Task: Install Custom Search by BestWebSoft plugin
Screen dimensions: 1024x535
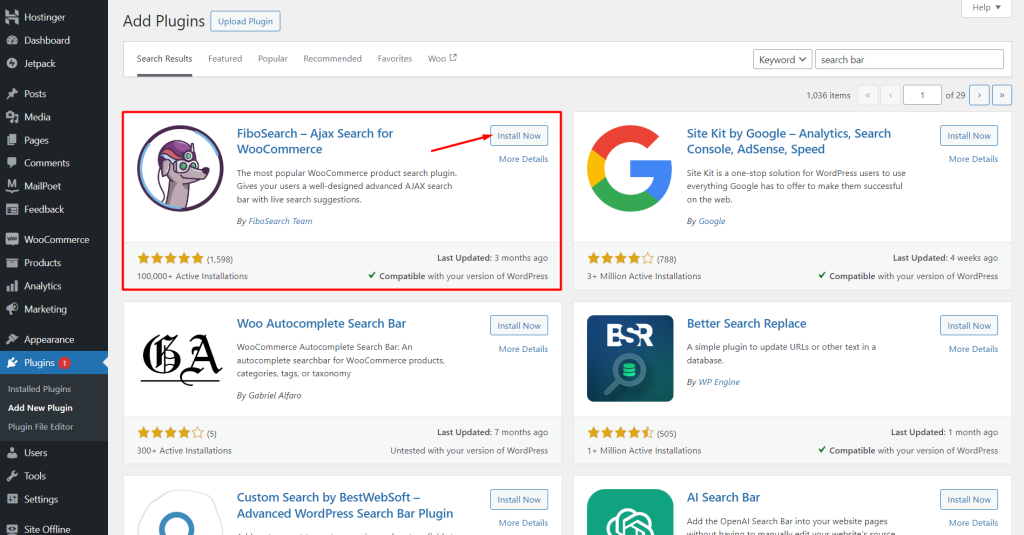Action: 519,500
